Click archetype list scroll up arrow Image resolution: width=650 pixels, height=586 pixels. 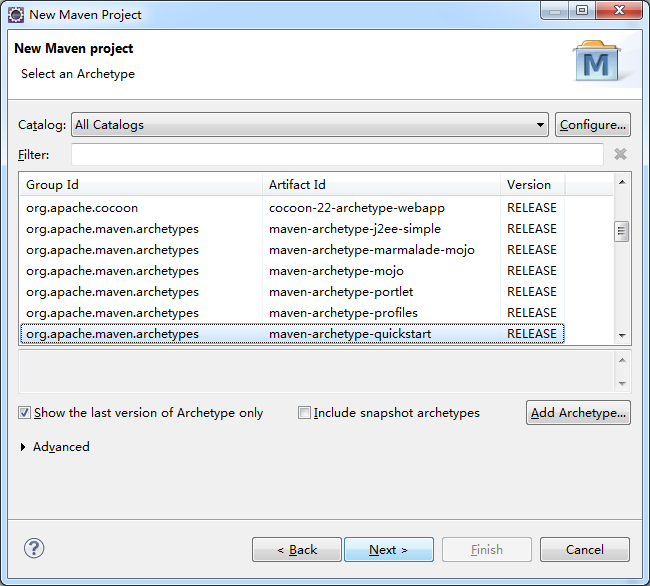[x=622, y=182]
